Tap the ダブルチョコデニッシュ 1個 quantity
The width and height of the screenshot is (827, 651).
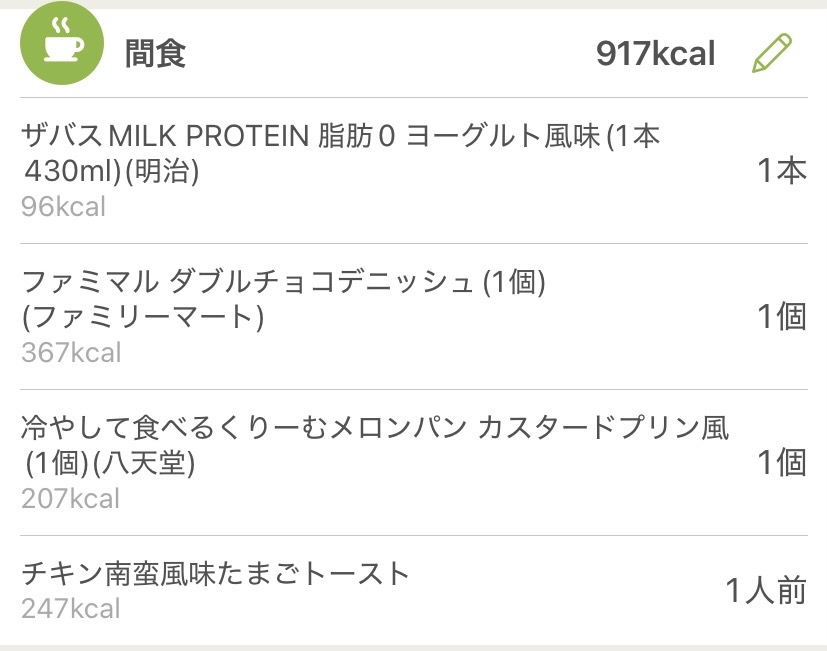coord(780,317)
